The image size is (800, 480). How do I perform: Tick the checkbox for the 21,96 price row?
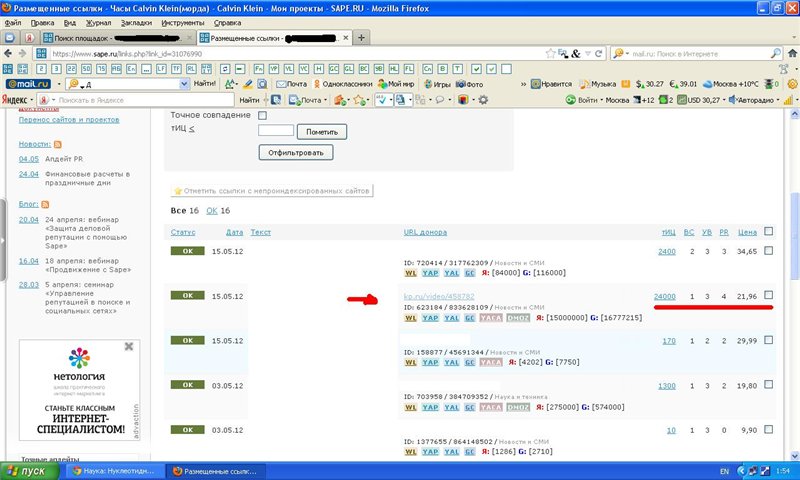pyautogui.click(x=768, y=295)
